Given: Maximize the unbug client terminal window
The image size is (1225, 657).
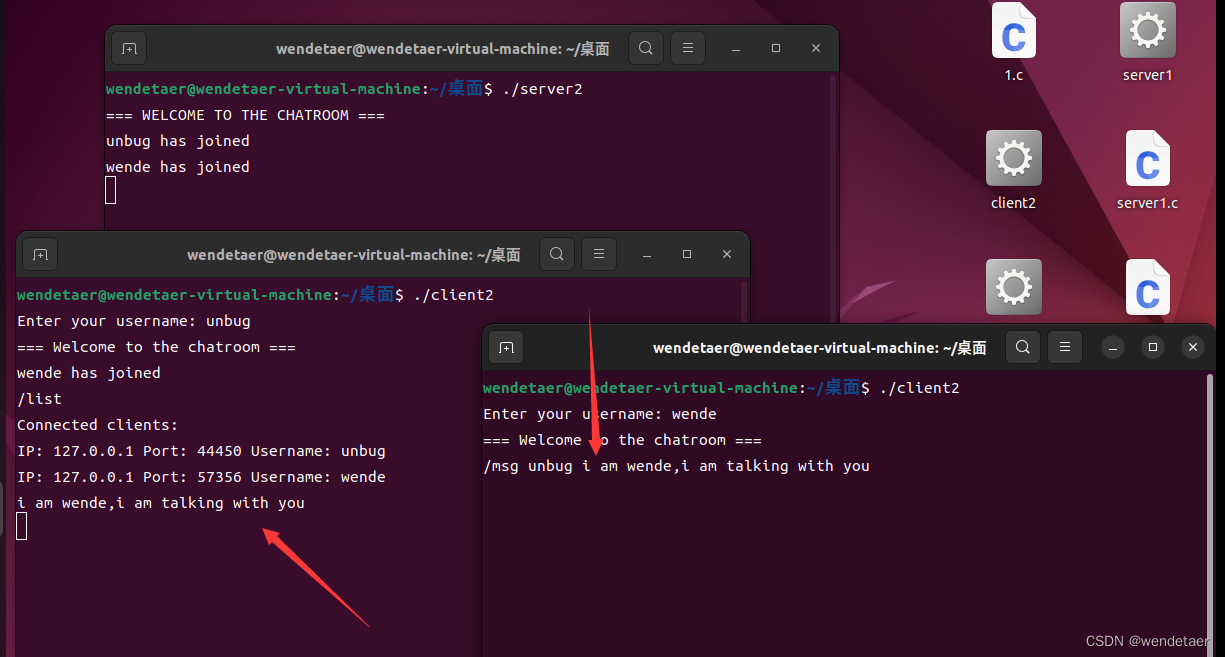Looking at the screenshot, I should 687,254.
